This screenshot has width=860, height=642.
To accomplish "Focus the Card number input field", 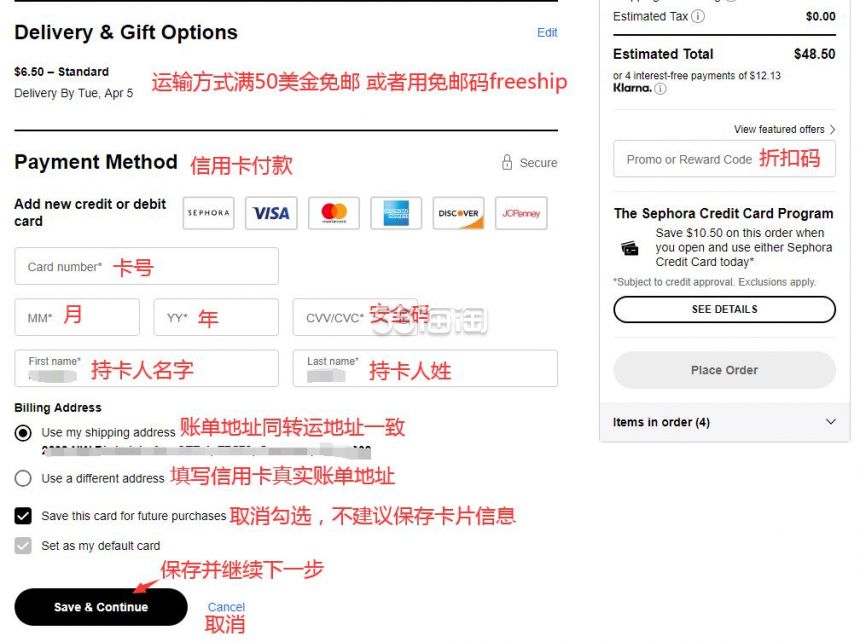I will coord(146,266).
